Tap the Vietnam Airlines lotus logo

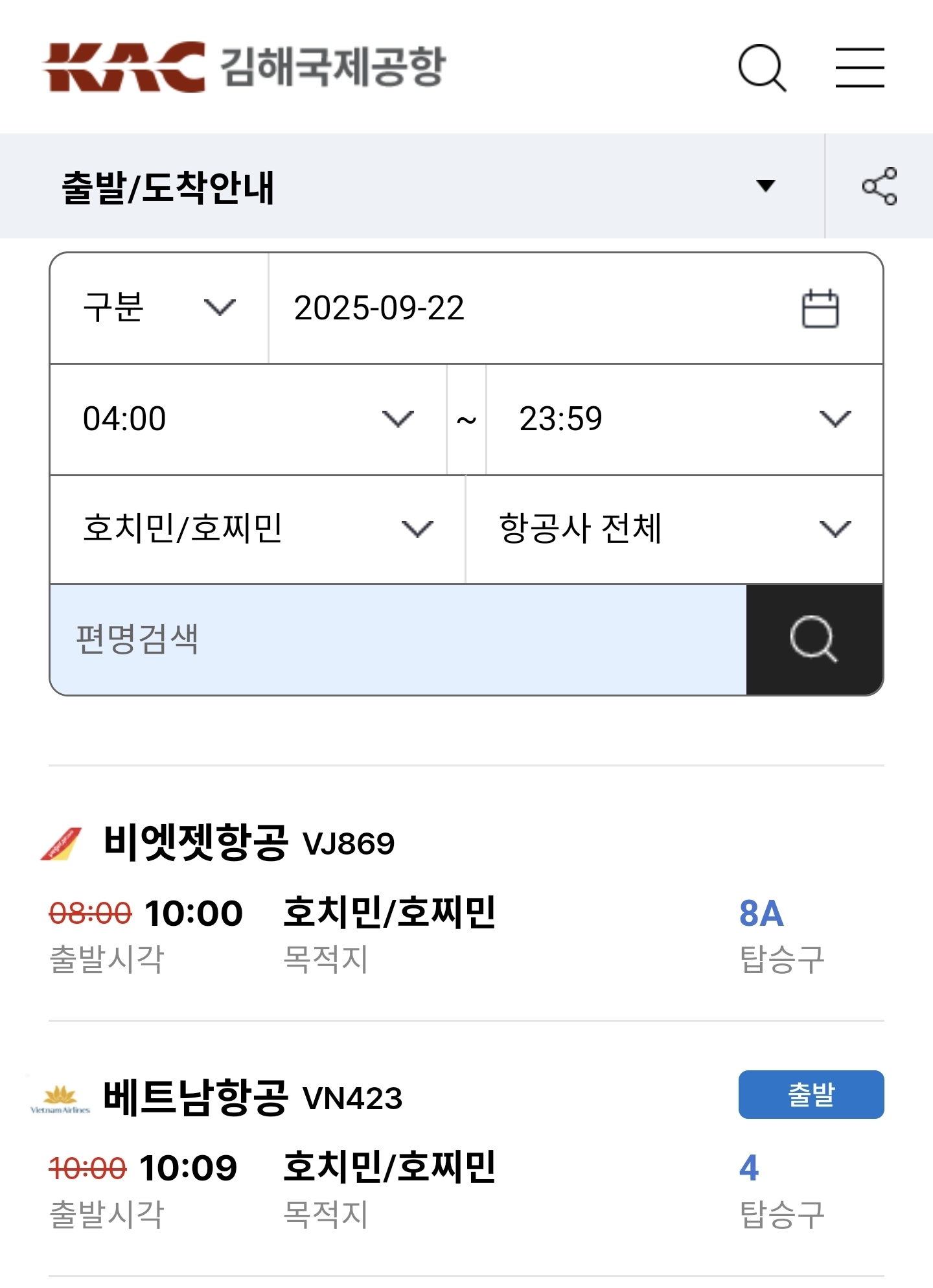click(60, 1099)
